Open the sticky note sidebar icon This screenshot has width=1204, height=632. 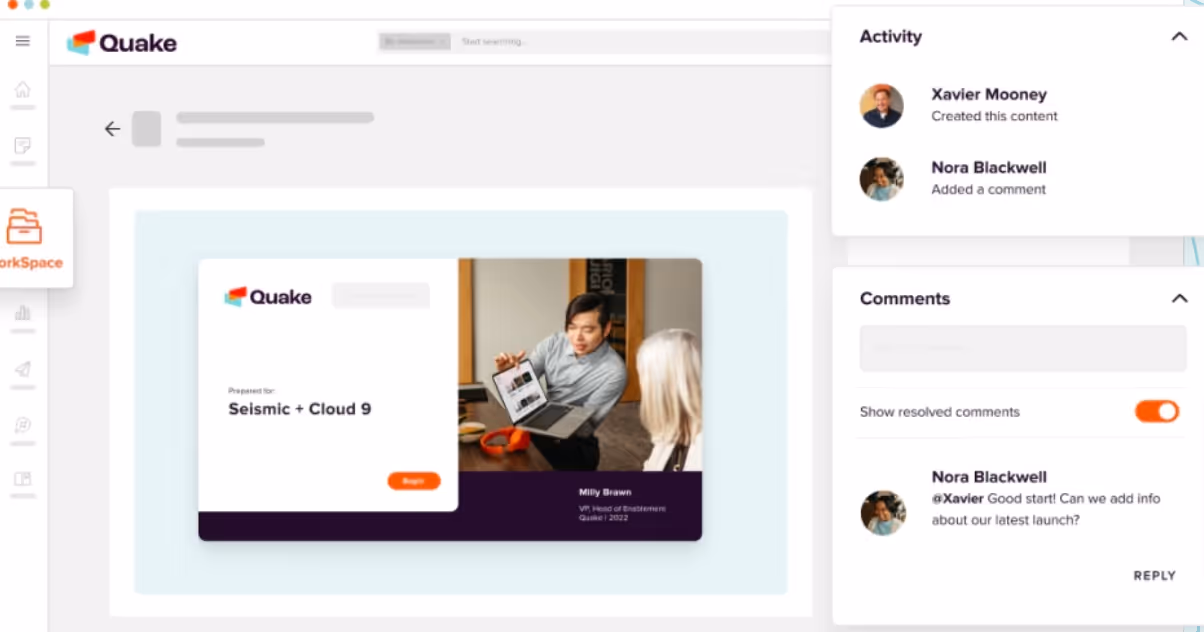point(23,146)
